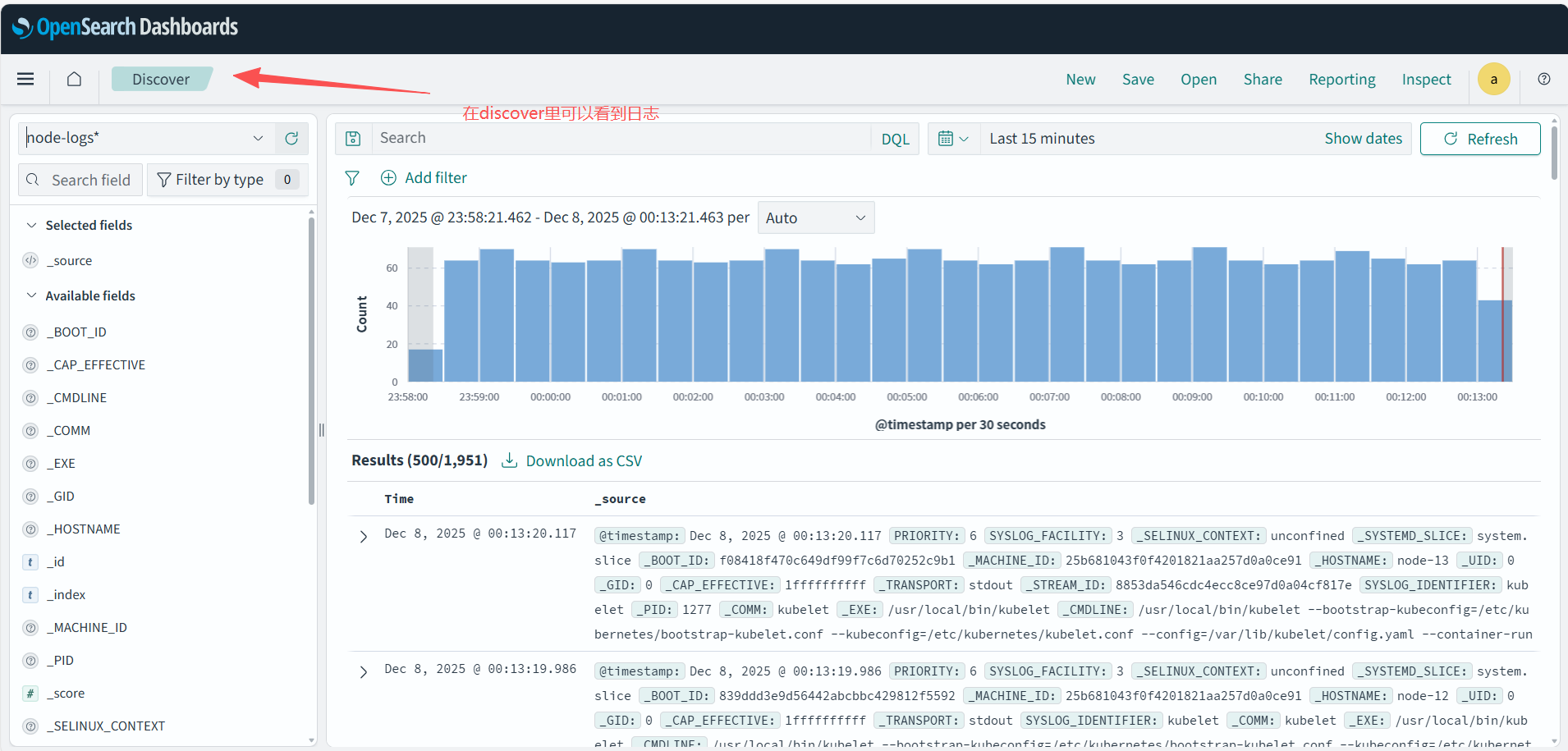Click the Time column header

pos(399,499)
